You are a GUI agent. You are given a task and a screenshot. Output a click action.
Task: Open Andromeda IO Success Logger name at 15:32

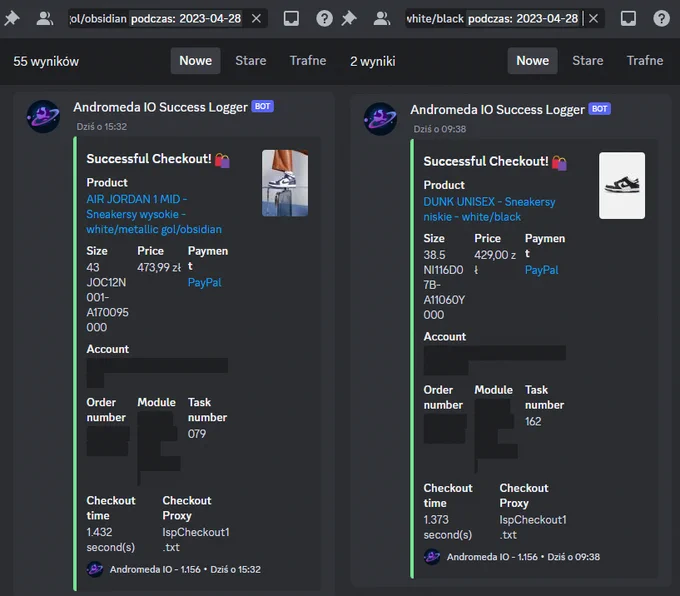[160, 107]
